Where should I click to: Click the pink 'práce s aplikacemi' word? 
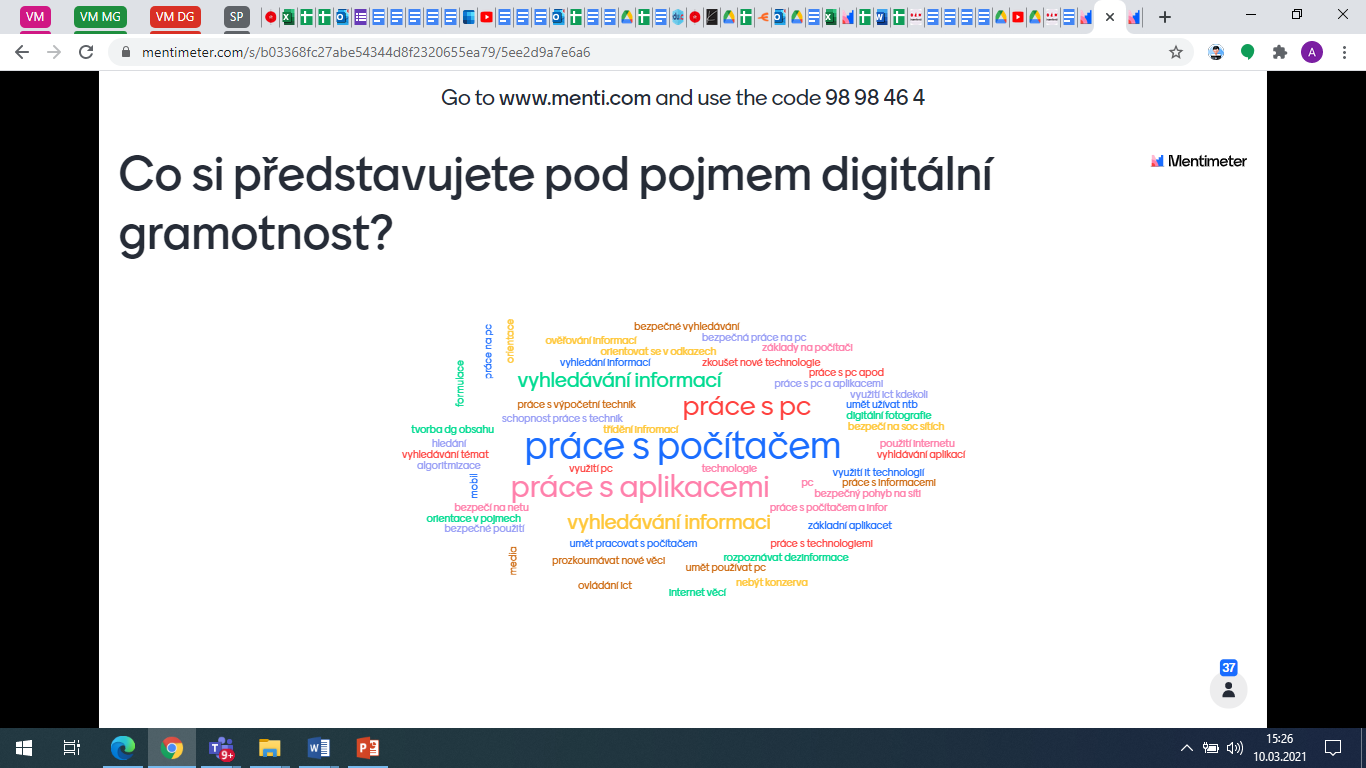(640, 487)
